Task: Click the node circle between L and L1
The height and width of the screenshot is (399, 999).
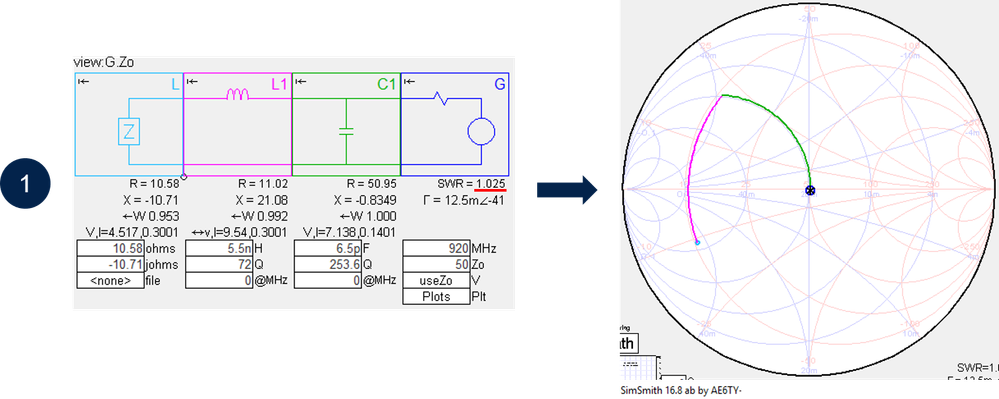Action: 183,176
